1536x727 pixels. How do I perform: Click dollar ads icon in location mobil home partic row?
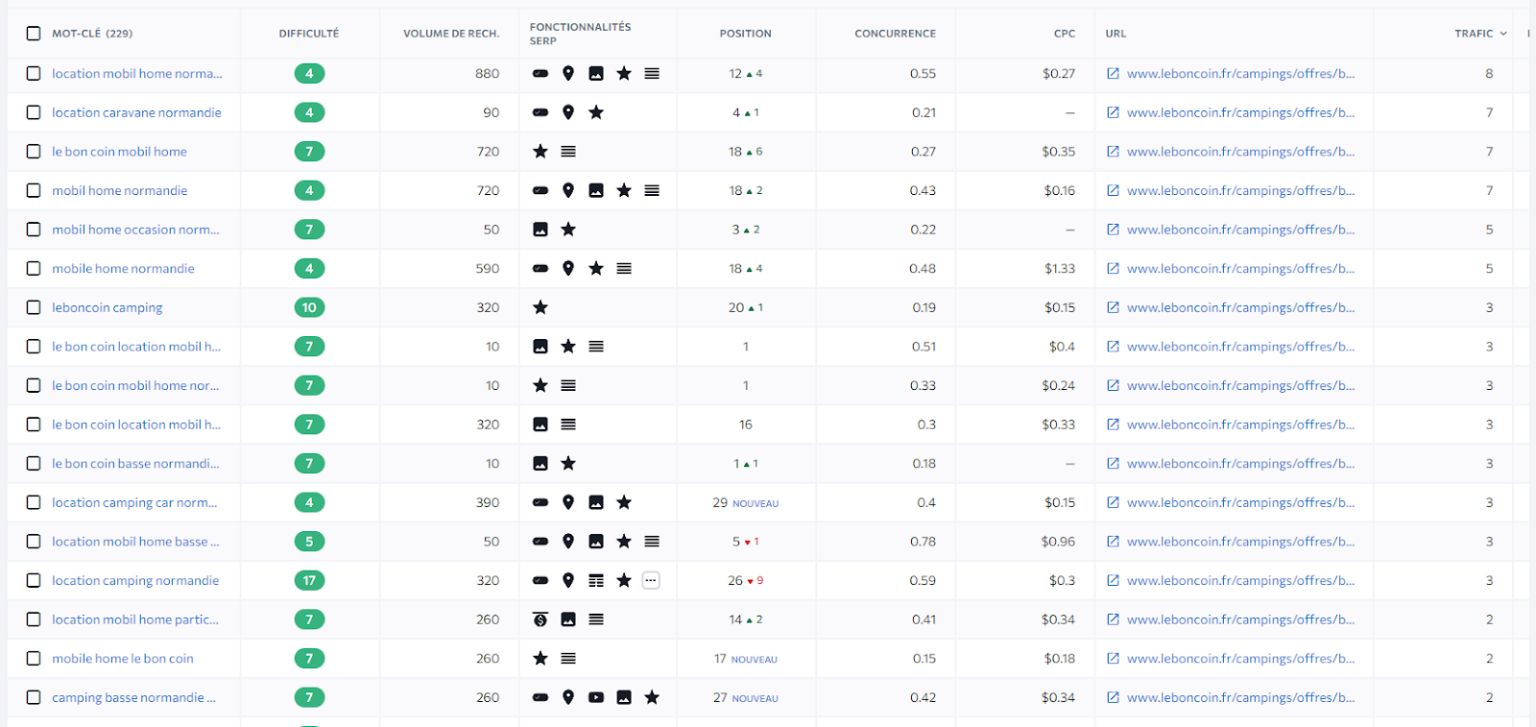coord(540,620)
